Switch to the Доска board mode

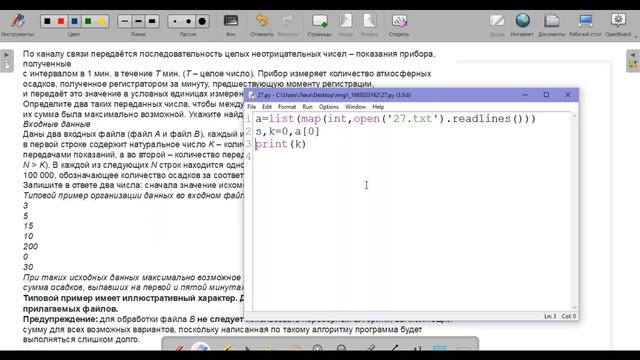pyautogui.click(x=497, y=24)
